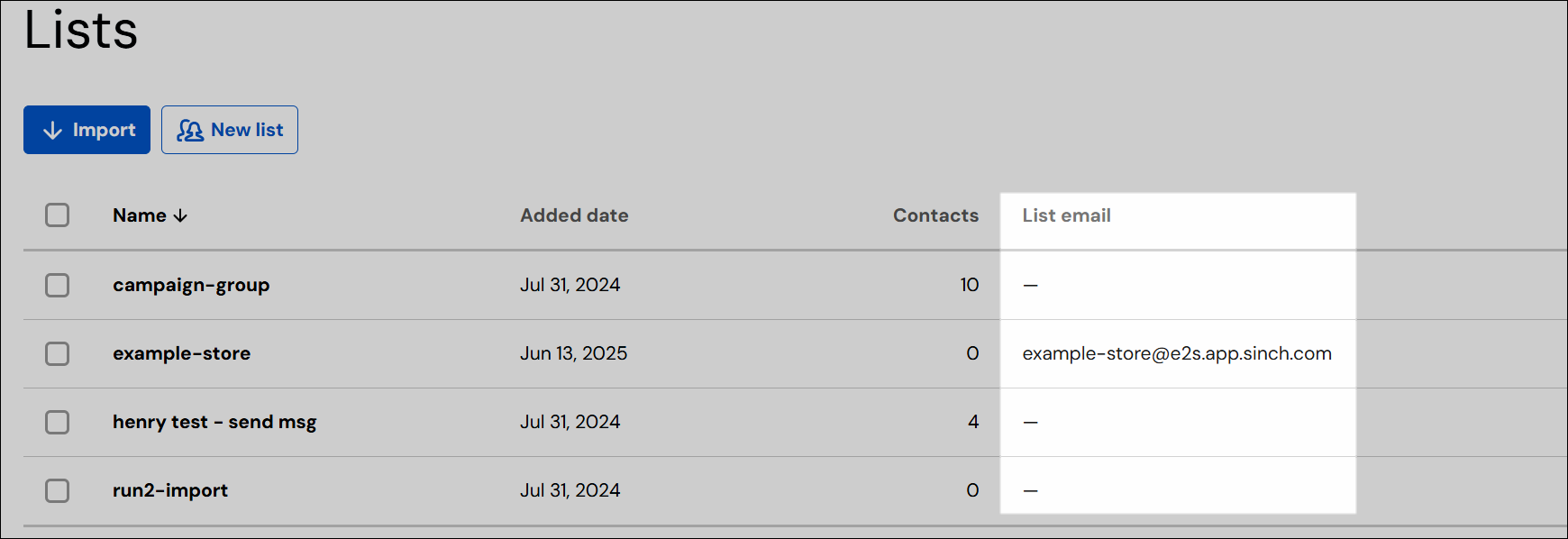Click the Name sort arrow icon
1568x539 pixels.
pyautogui.click(x=180, y=215)
